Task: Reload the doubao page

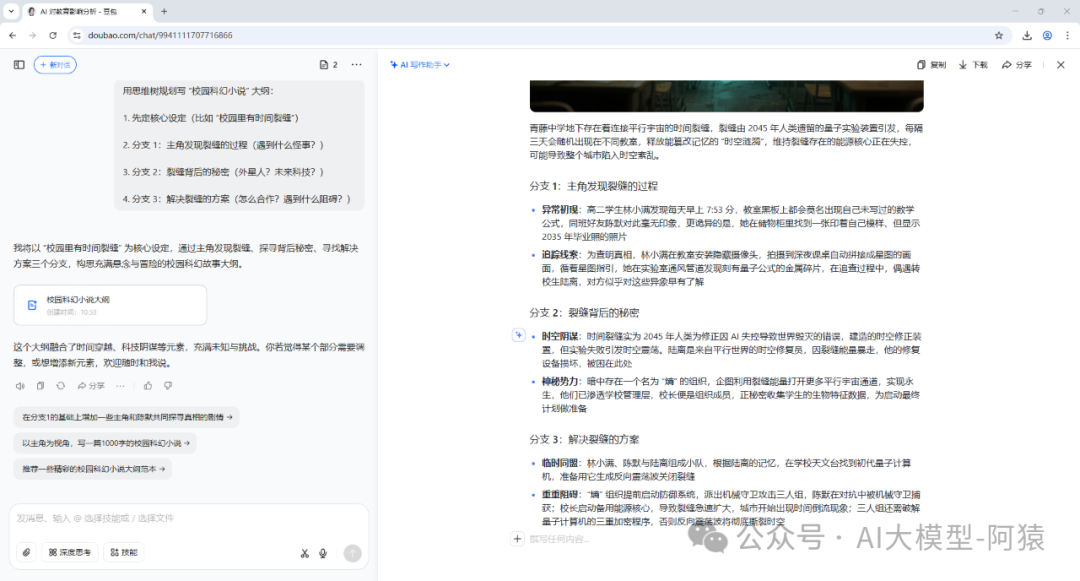Action: click(53, 35)
